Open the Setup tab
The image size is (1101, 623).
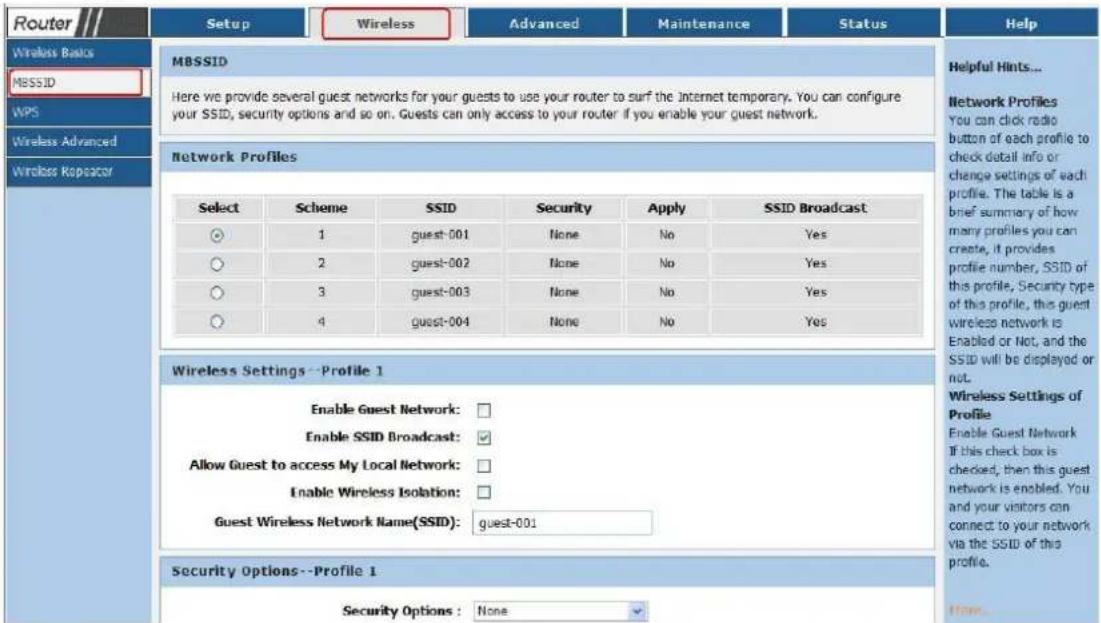click(228, 23)
